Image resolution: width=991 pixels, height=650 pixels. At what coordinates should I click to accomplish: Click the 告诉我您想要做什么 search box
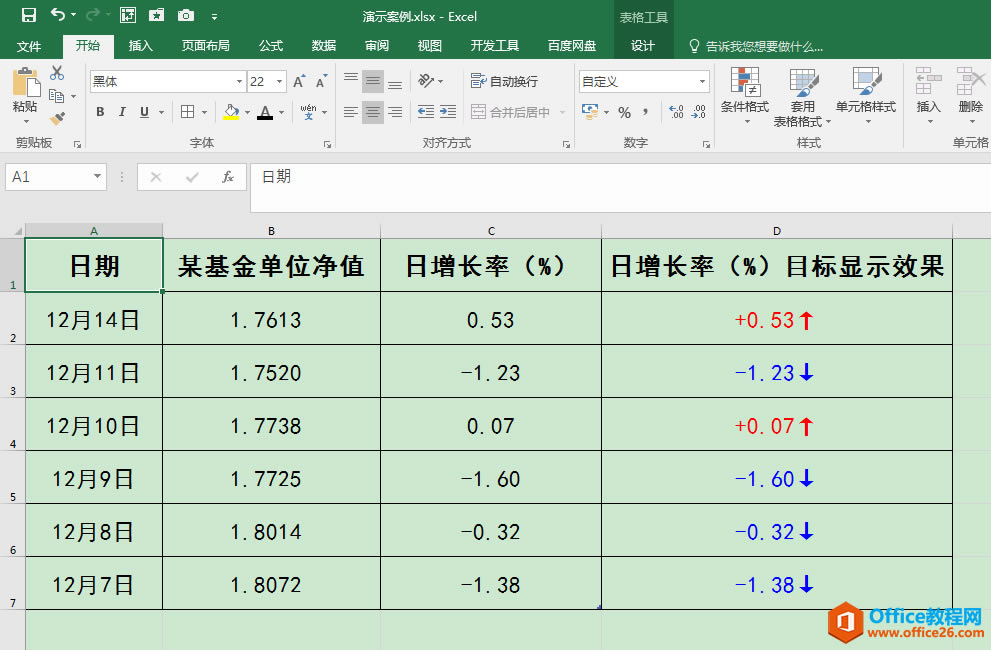tap(755, 46)
